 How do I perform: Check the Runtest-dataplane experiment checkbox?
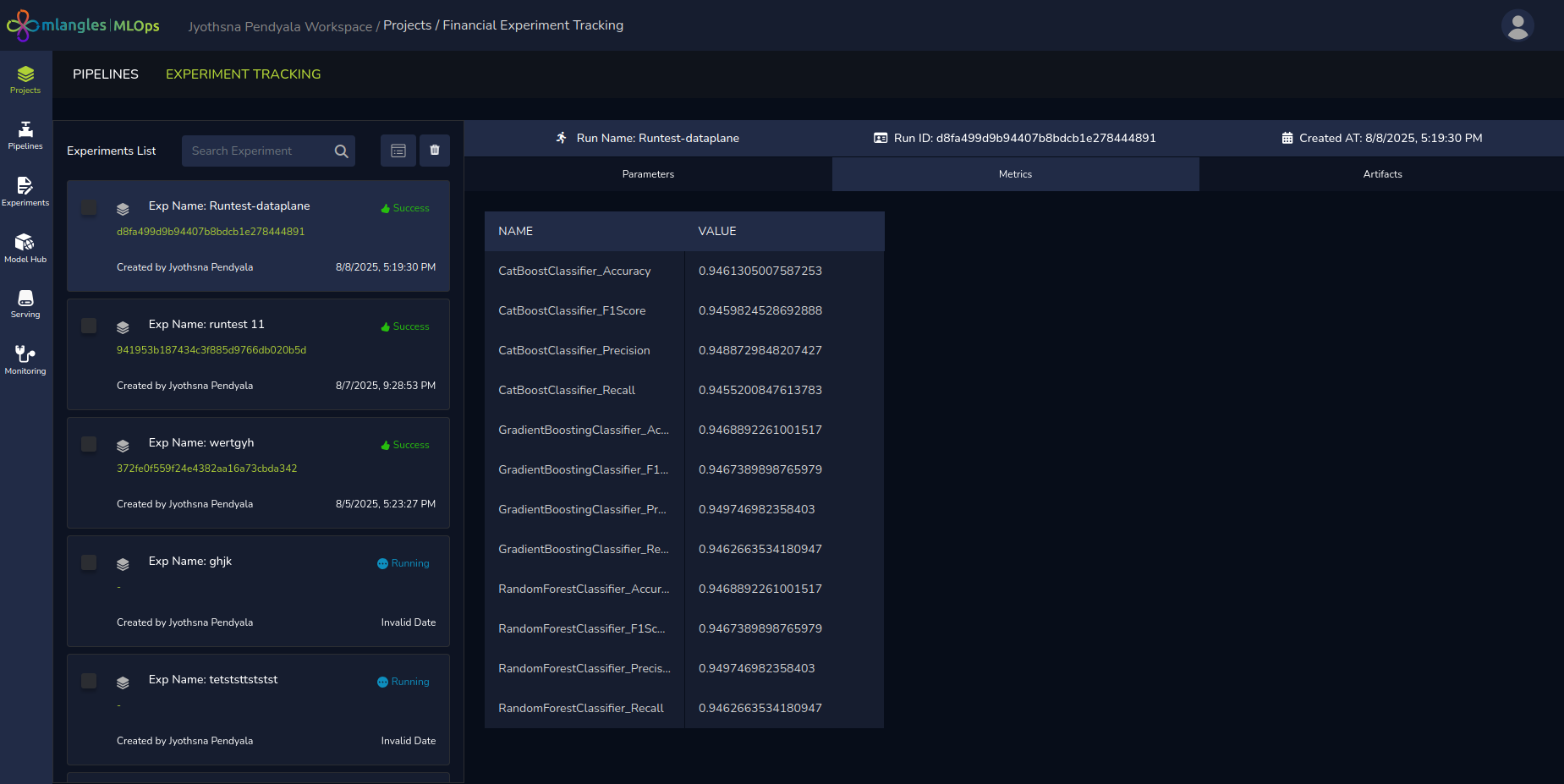pos(89,207)
